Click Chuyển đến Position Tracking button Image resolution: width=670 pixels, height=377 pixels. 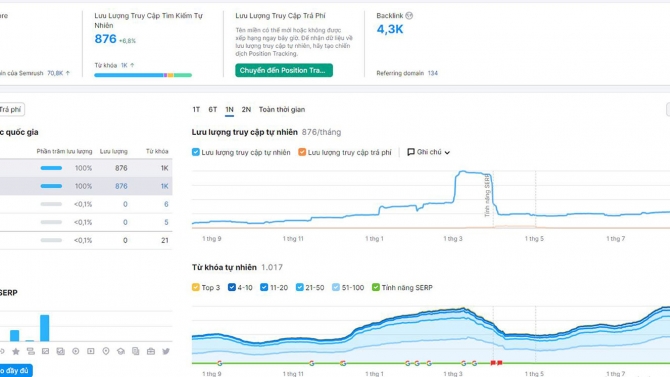(284, 70)
